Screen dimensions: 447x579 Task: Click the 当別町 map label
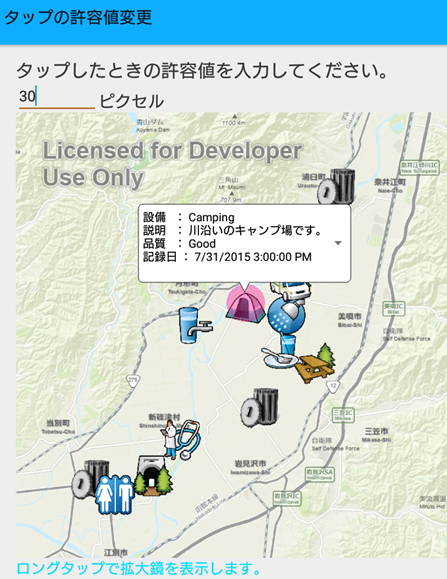click(58, 423)
